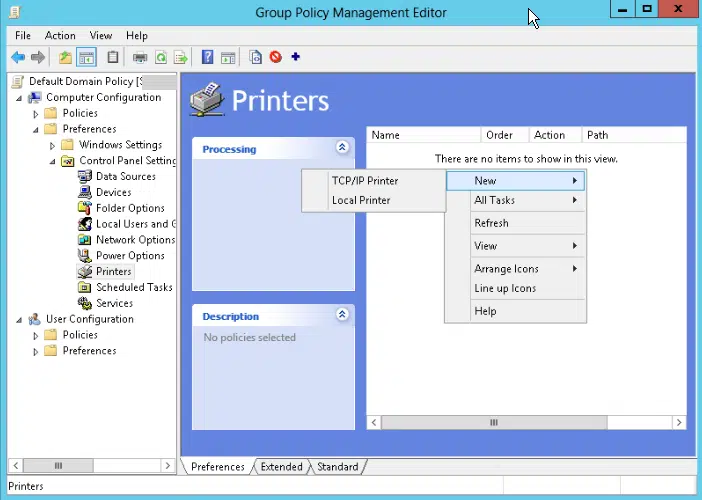Collapse the Control Panel Settings node
The width and height of the screenshot is (702, 500).
point(52,162)
